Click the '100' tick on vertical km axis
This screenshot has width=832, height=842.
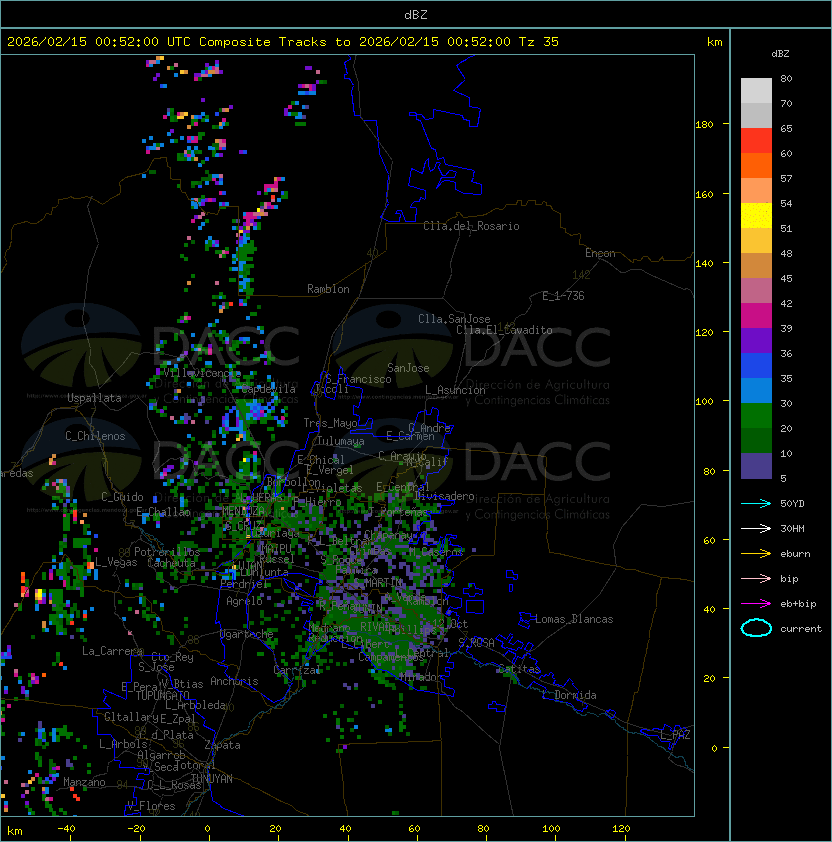click(x=704, y=402)
